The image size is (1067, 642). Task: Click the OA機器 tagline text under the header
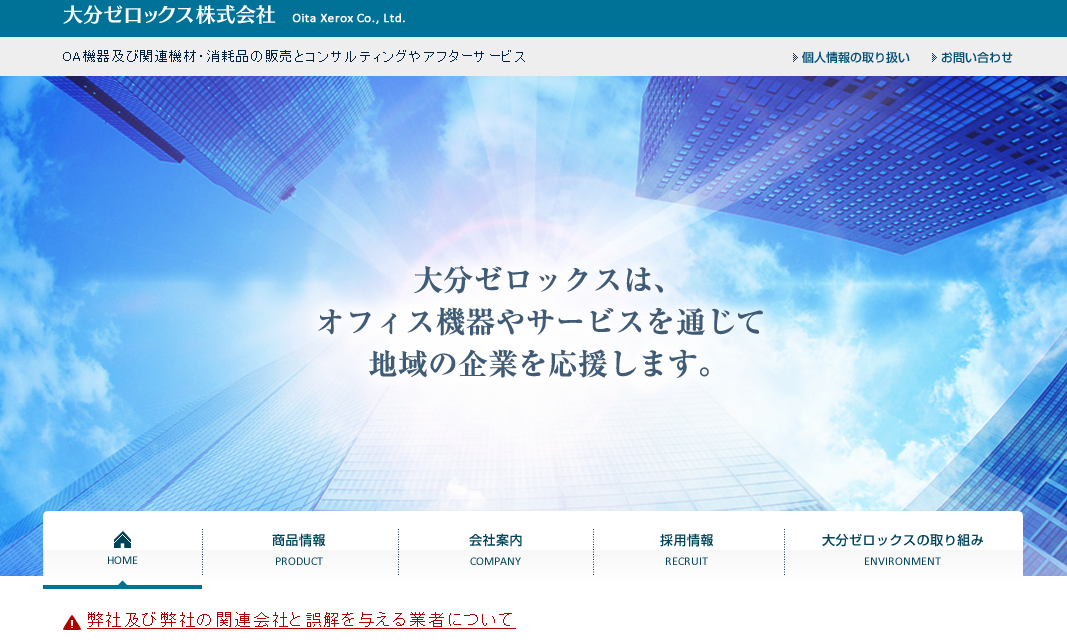[294, 57]
